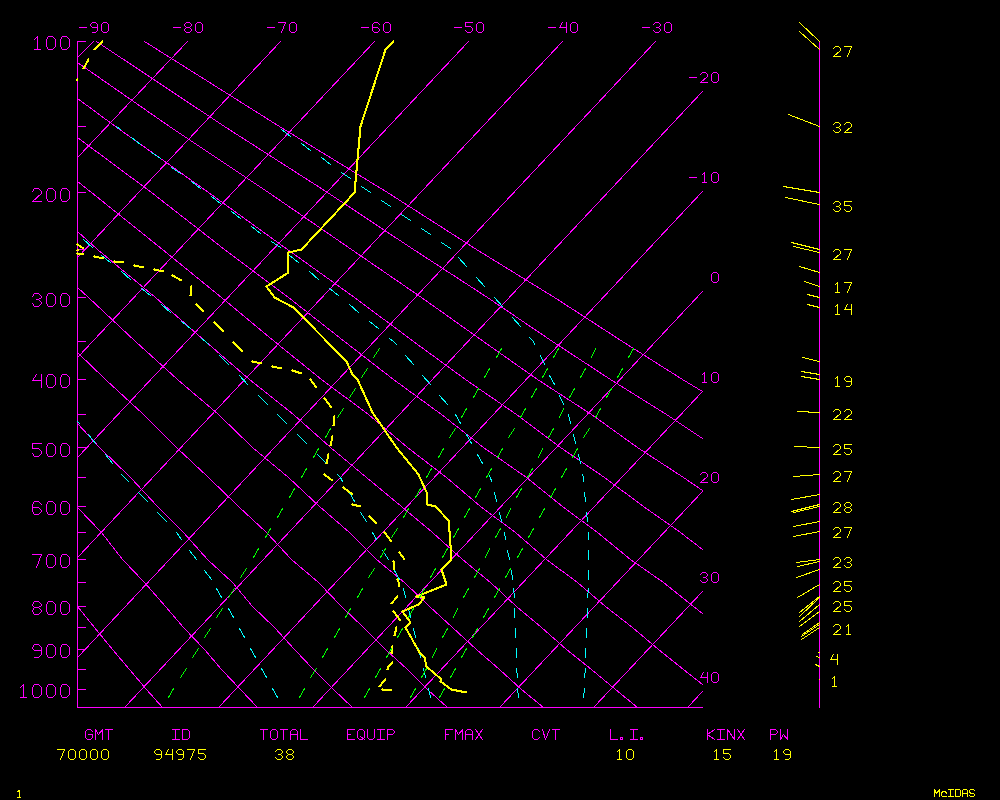The height and width of the screenshot is (800, 1000).
Task: Click the station ID value 94975
Action: [x=180, y=755]
